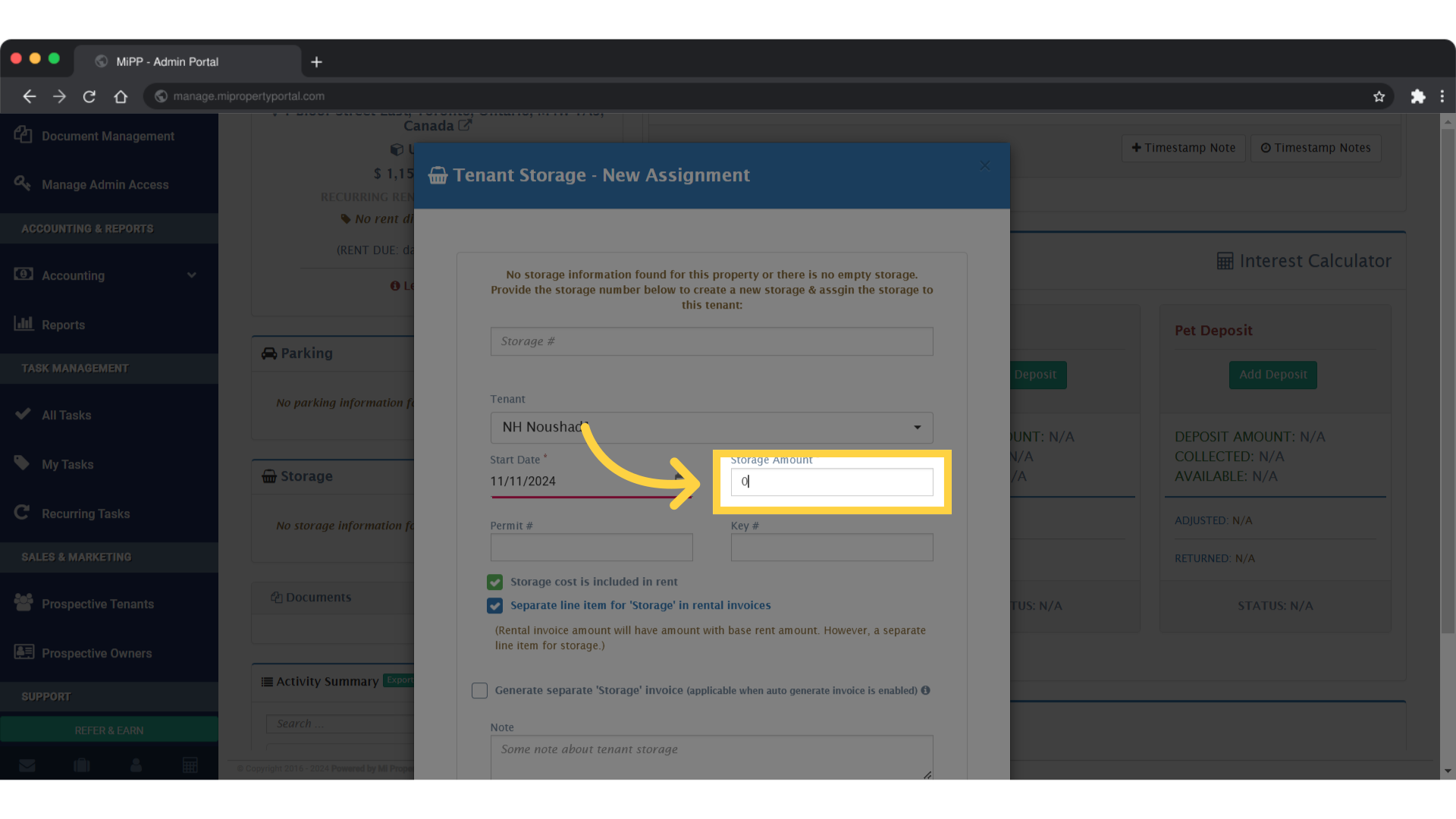Bookmark page with star icon
Viewport: 1456px width, 819px height.
(x=1379, y=96)
